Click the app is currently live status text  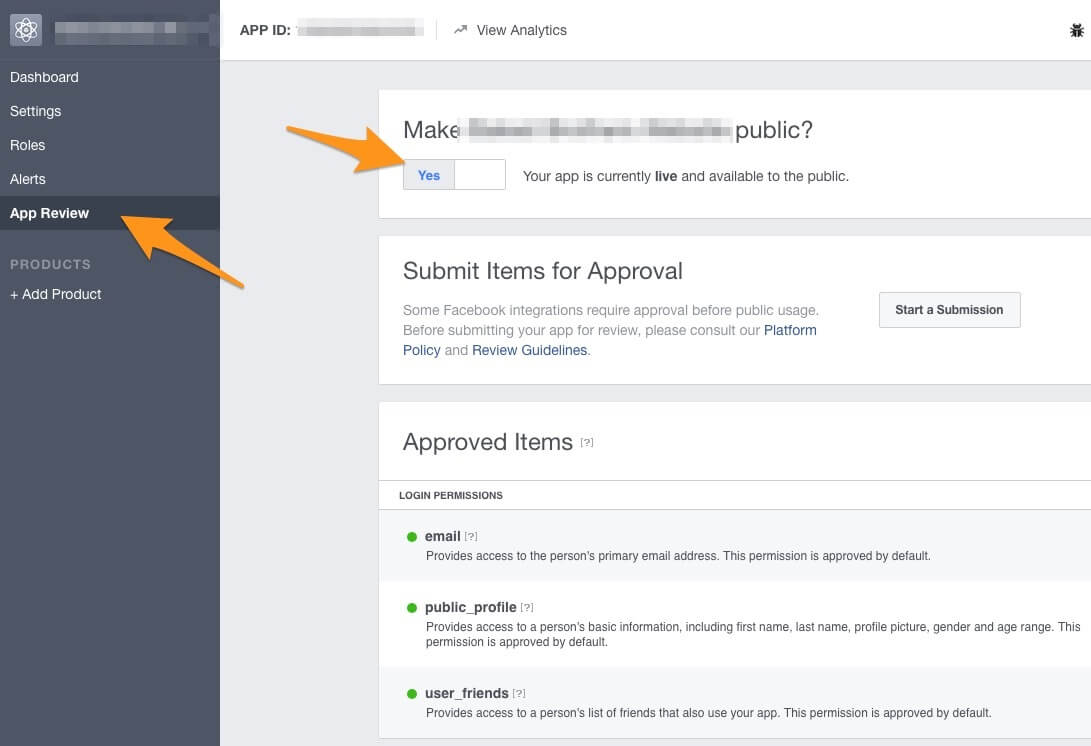685,177
